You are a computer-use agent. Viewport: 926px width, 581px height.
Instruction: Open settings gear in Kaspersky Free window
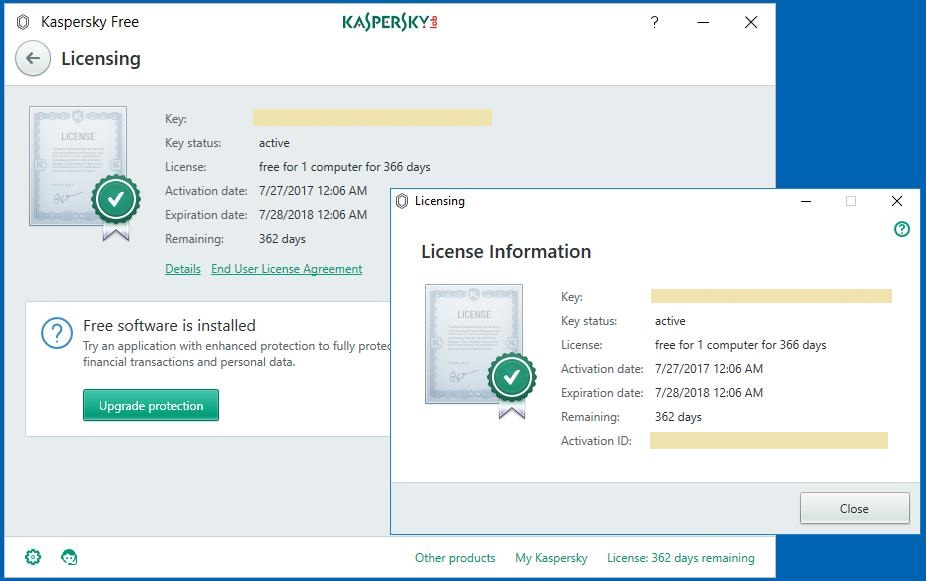click(33, 557)
